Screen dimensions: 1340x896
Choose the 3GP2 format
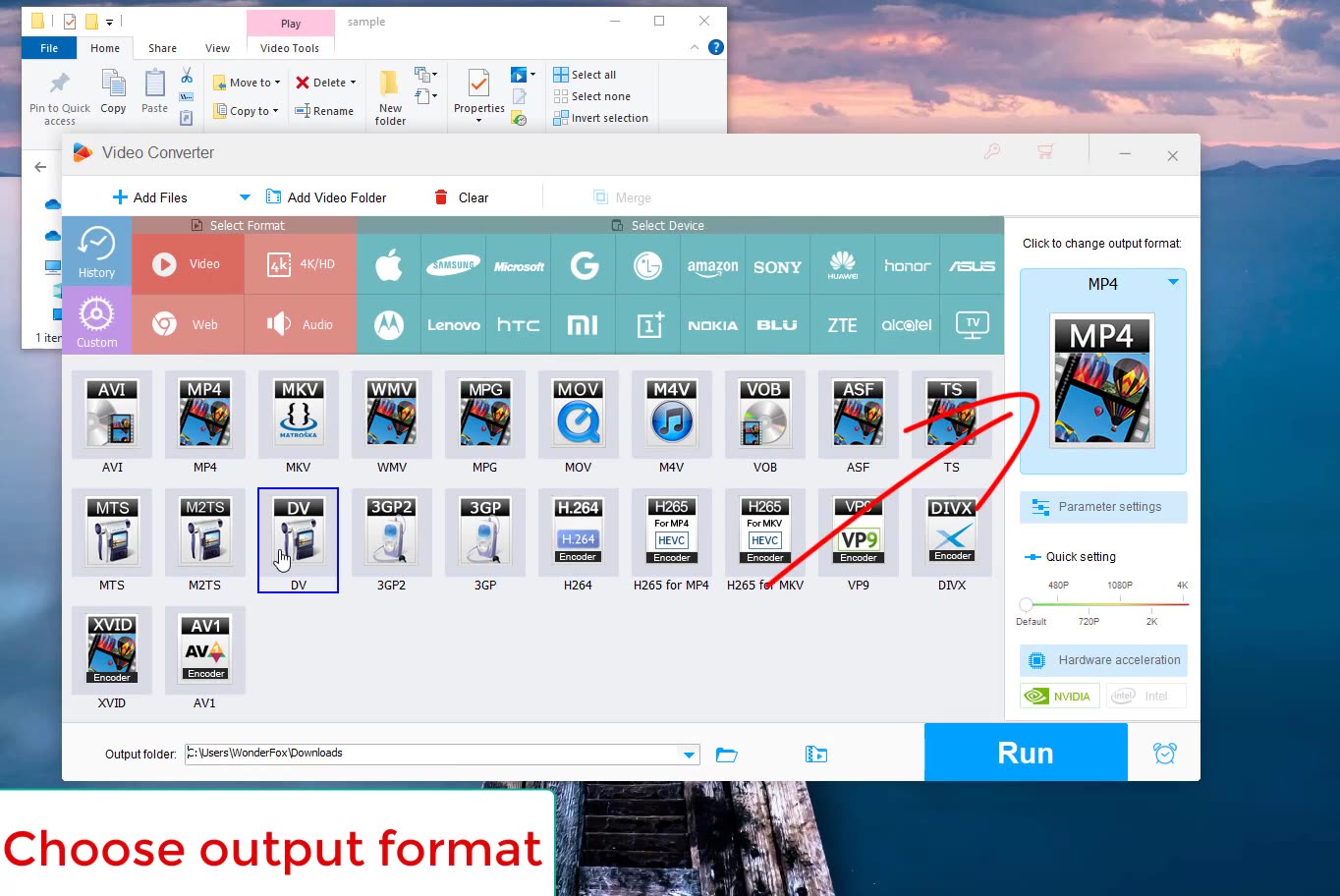391,532
